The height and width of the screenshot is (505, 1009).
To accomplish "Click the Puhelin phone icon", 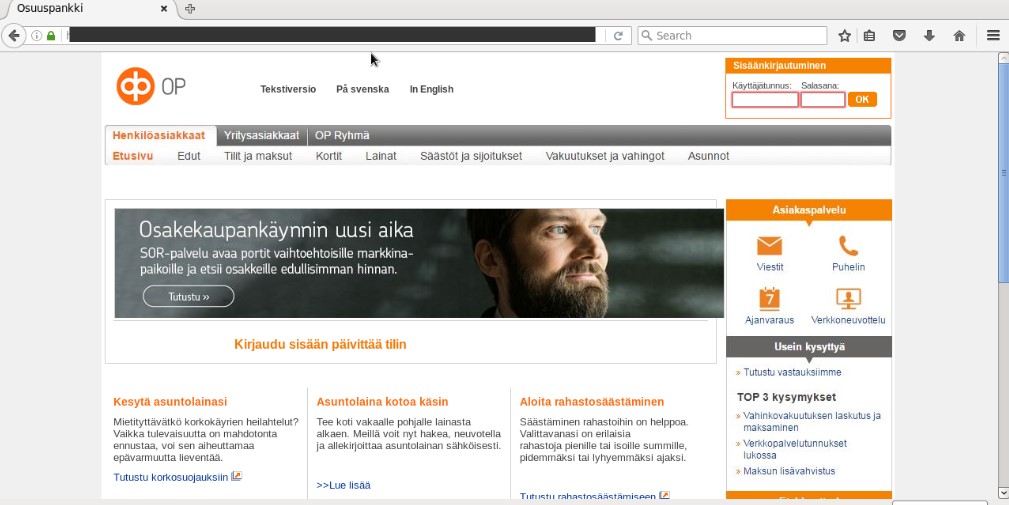I will click(848, 246).
